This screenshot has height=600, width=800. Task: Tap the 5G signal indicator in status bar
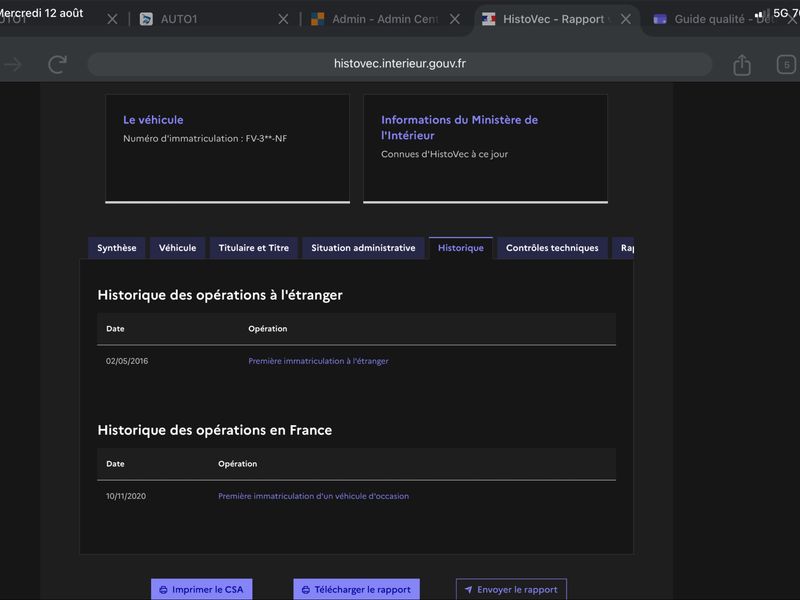click(781, 13)
